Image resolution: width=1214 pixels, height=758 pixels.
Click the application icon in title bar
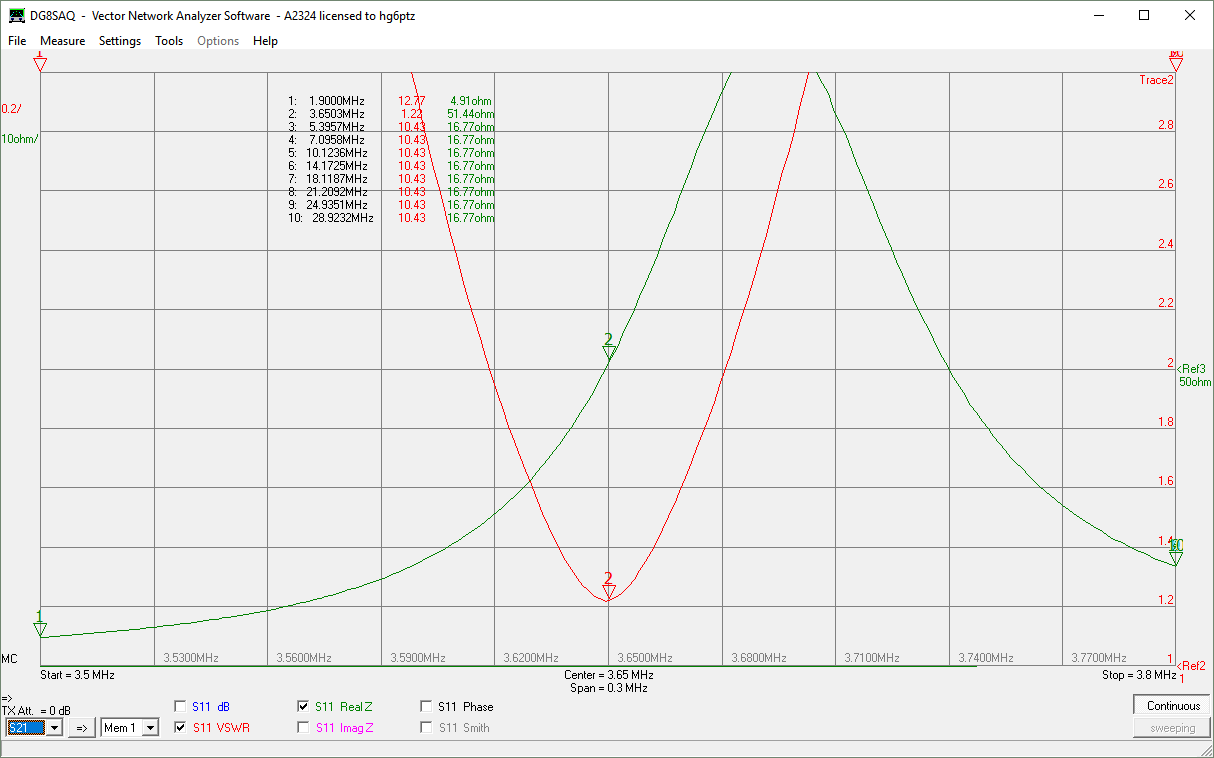(17, 16)
